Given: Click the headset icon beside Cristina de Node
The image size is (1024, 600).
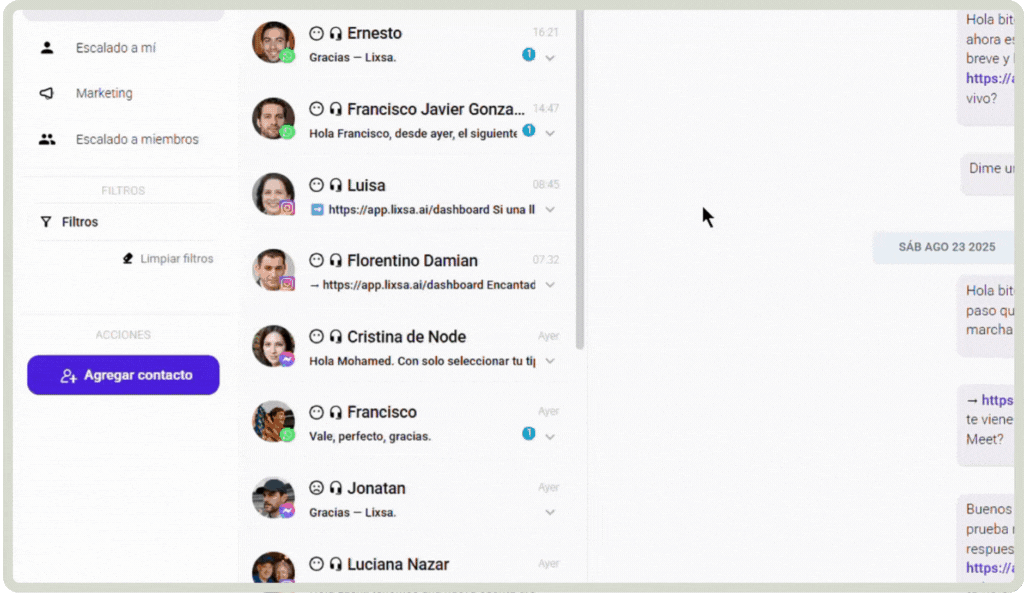Looking at the screenshot, I should coord(336,337).
